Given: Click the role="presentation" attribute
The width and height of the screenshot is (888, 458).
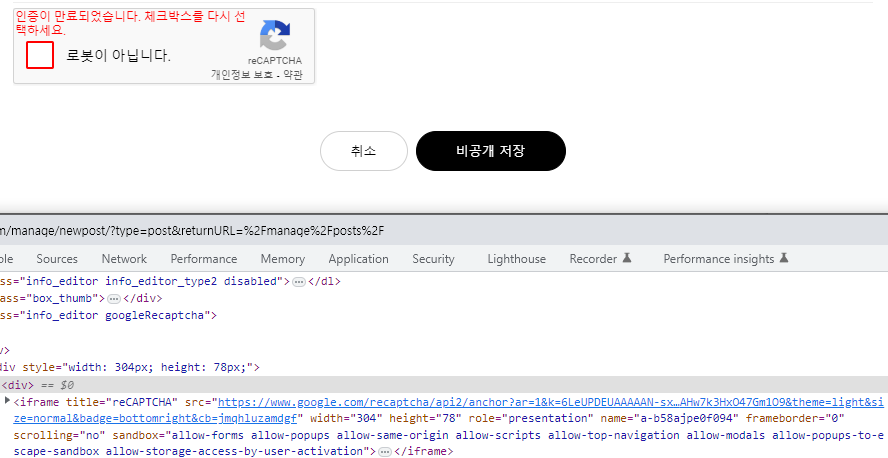Looking at the screenshot, I should tap(532, 419).
